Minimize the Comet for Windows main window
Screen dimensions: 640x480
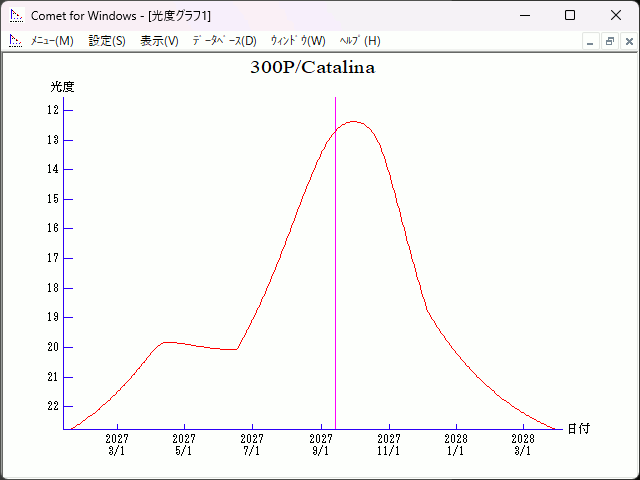tap(523, 15)
